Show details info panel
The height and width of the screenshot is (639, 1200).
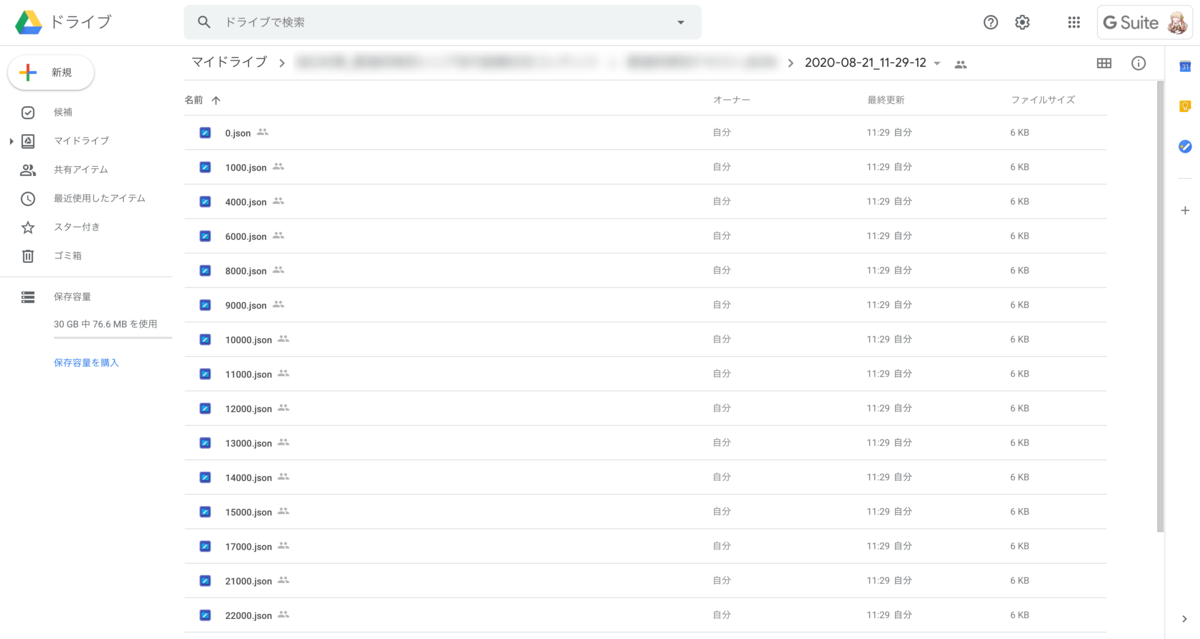click(1138, 63)
